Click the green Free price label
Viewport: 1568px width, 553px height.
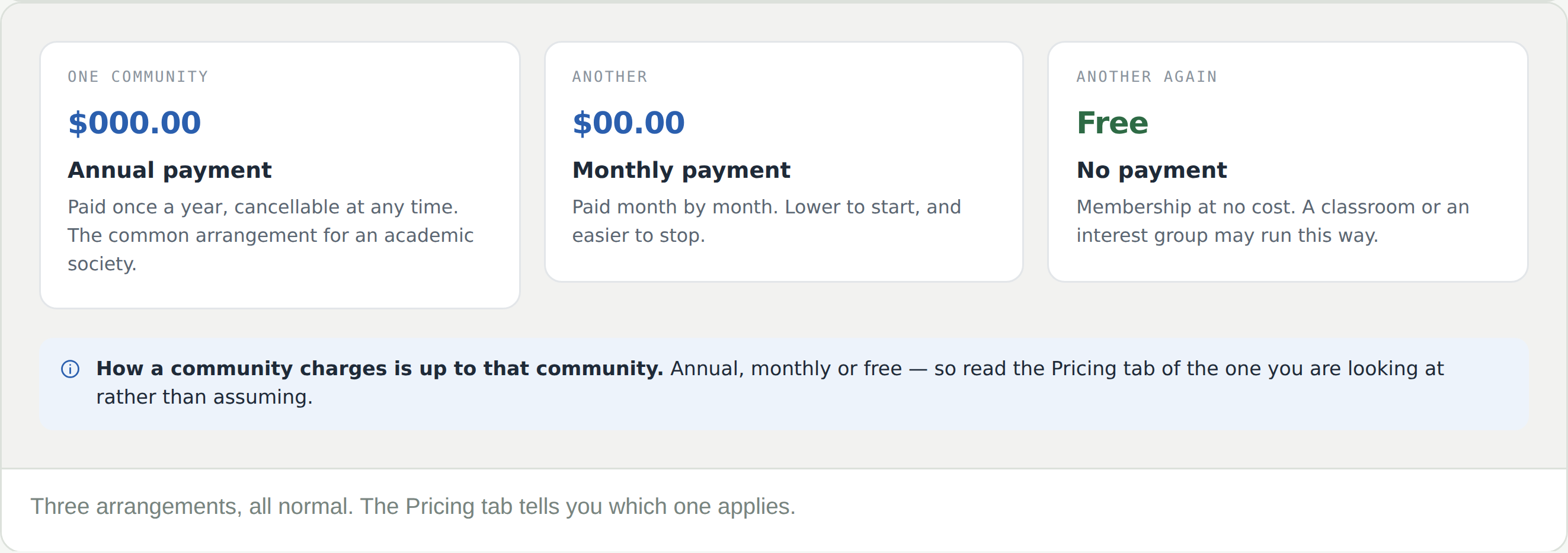tap(1112, 123)
